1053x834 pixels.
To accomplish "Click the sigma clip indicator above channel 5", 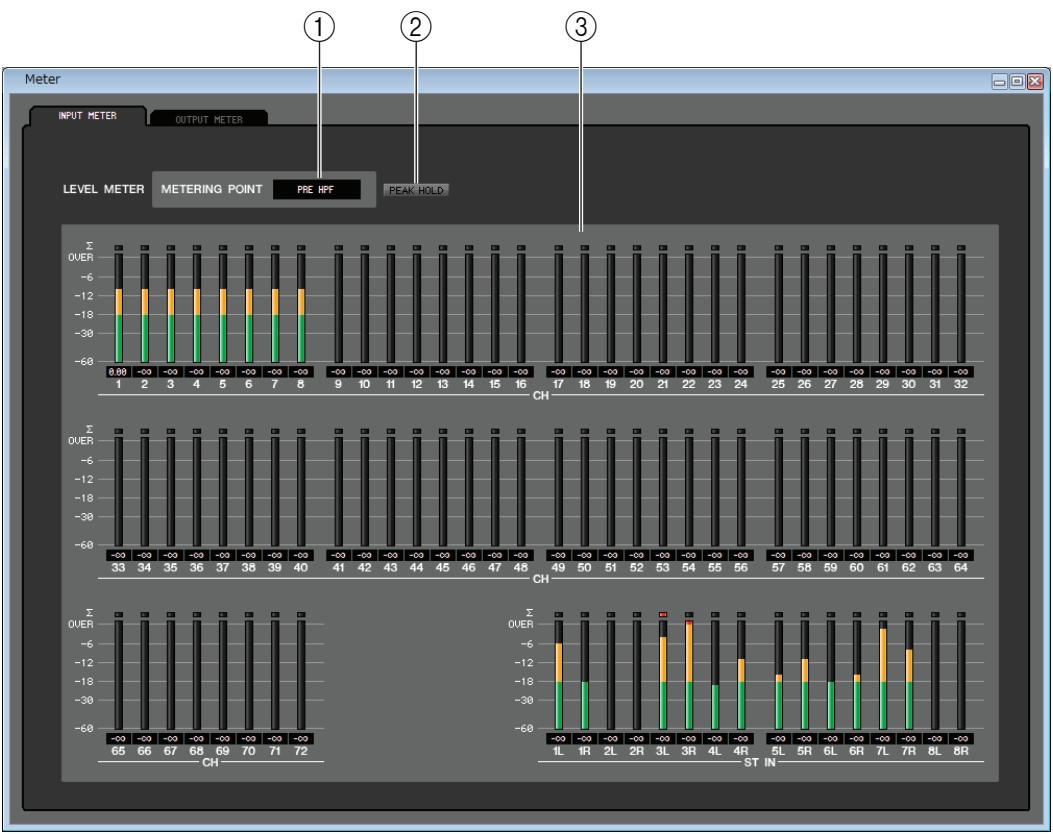I will point(223,248).
